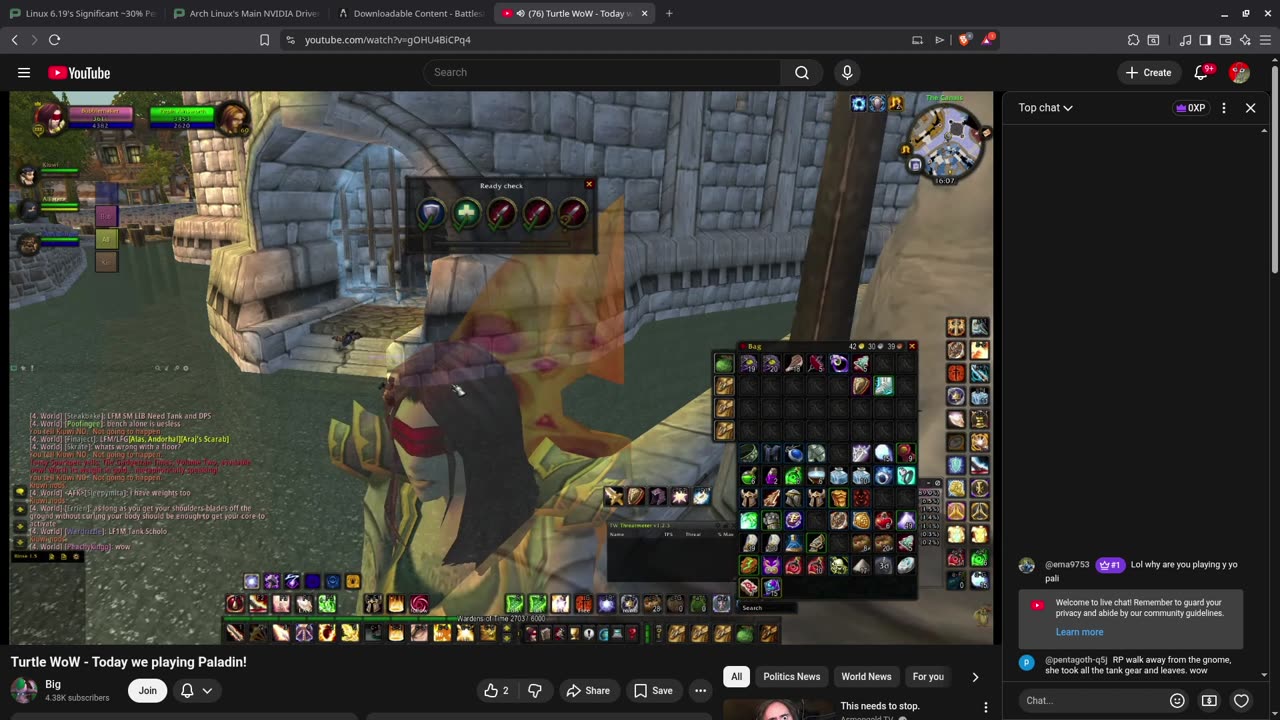Toggle Brave Shields for this site
The width and height of the screenshot is (1280, 720).
964,40
